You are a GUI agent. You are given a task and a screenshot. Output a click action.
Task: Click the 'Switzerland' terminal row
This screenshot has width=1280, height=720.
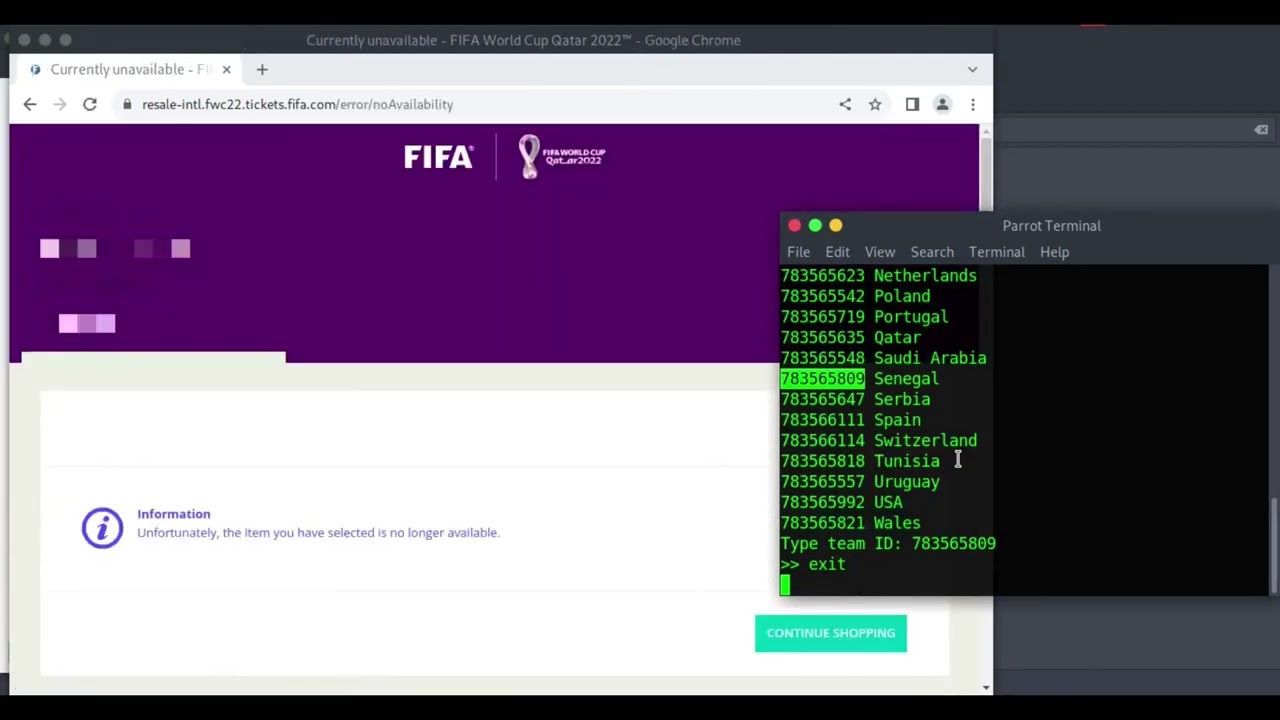coord(878,440)
